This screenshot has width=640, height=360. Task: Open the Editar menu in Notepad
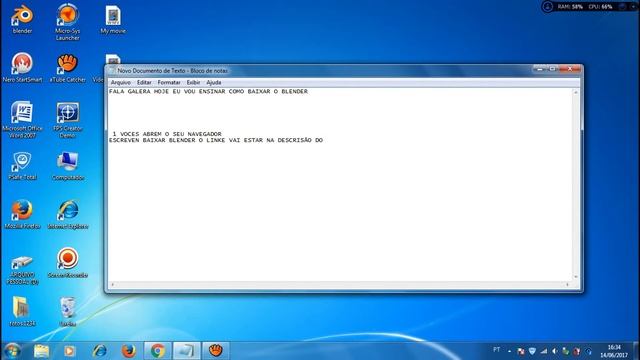pos(144,82)
